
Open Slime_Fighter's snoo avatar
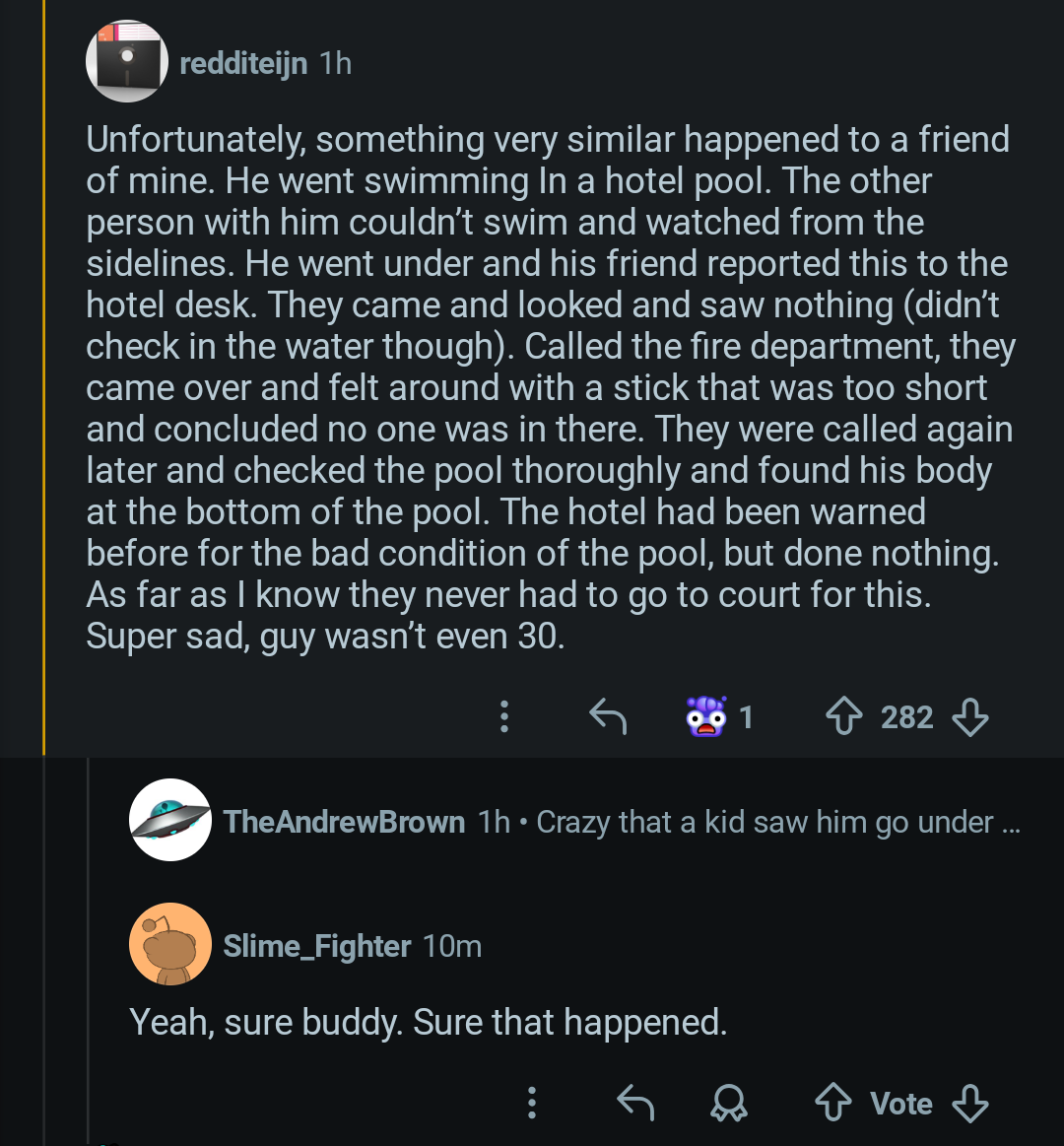(170, 944)
